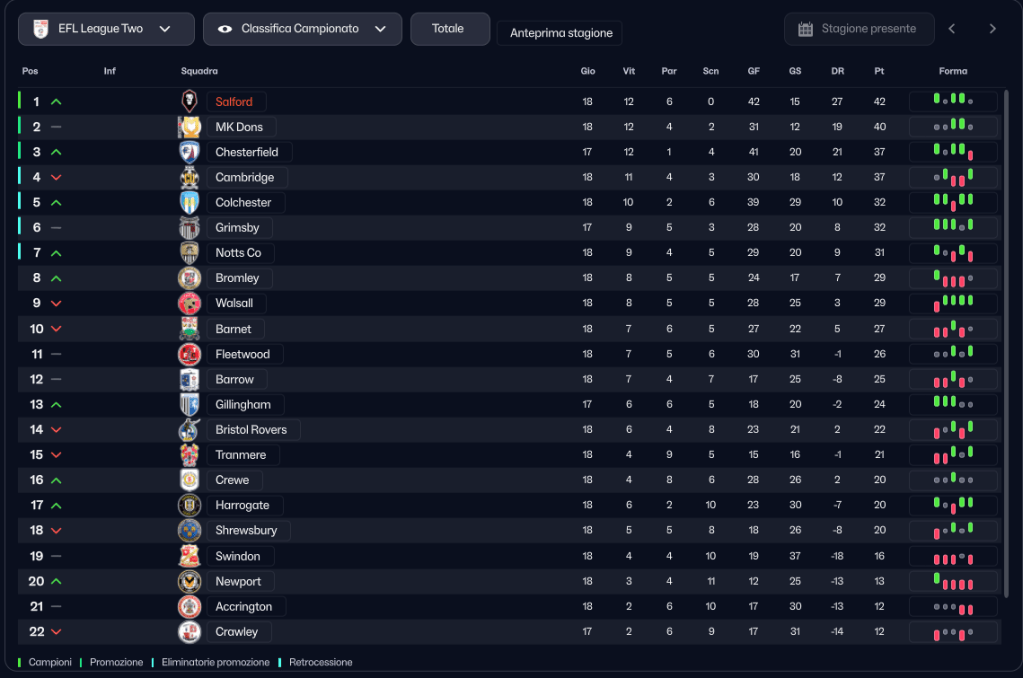This screenshot has width=1023, height=678.
Task: Open Anteprima stagione preview
Action: 561,33
